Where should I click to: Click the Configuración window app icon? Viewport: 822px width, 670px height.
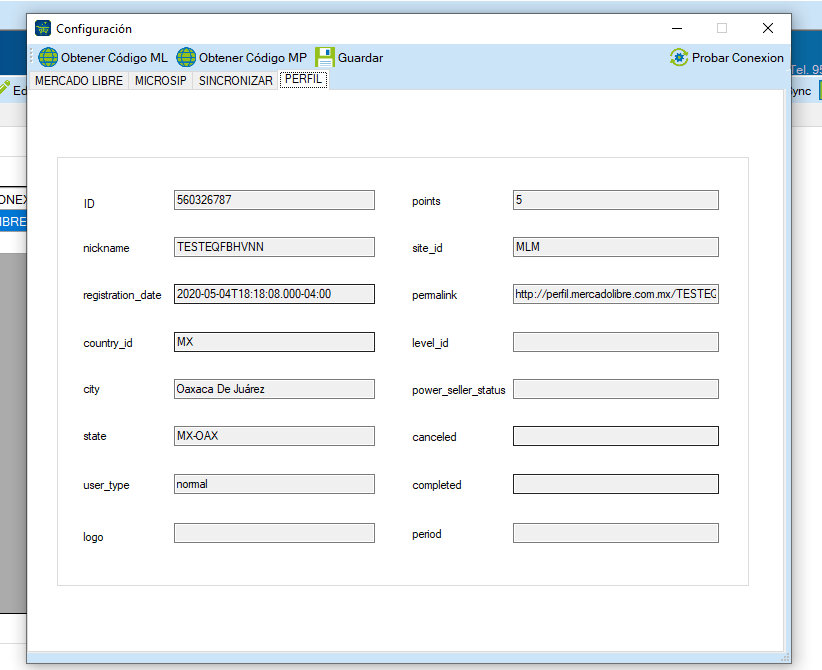43,28
